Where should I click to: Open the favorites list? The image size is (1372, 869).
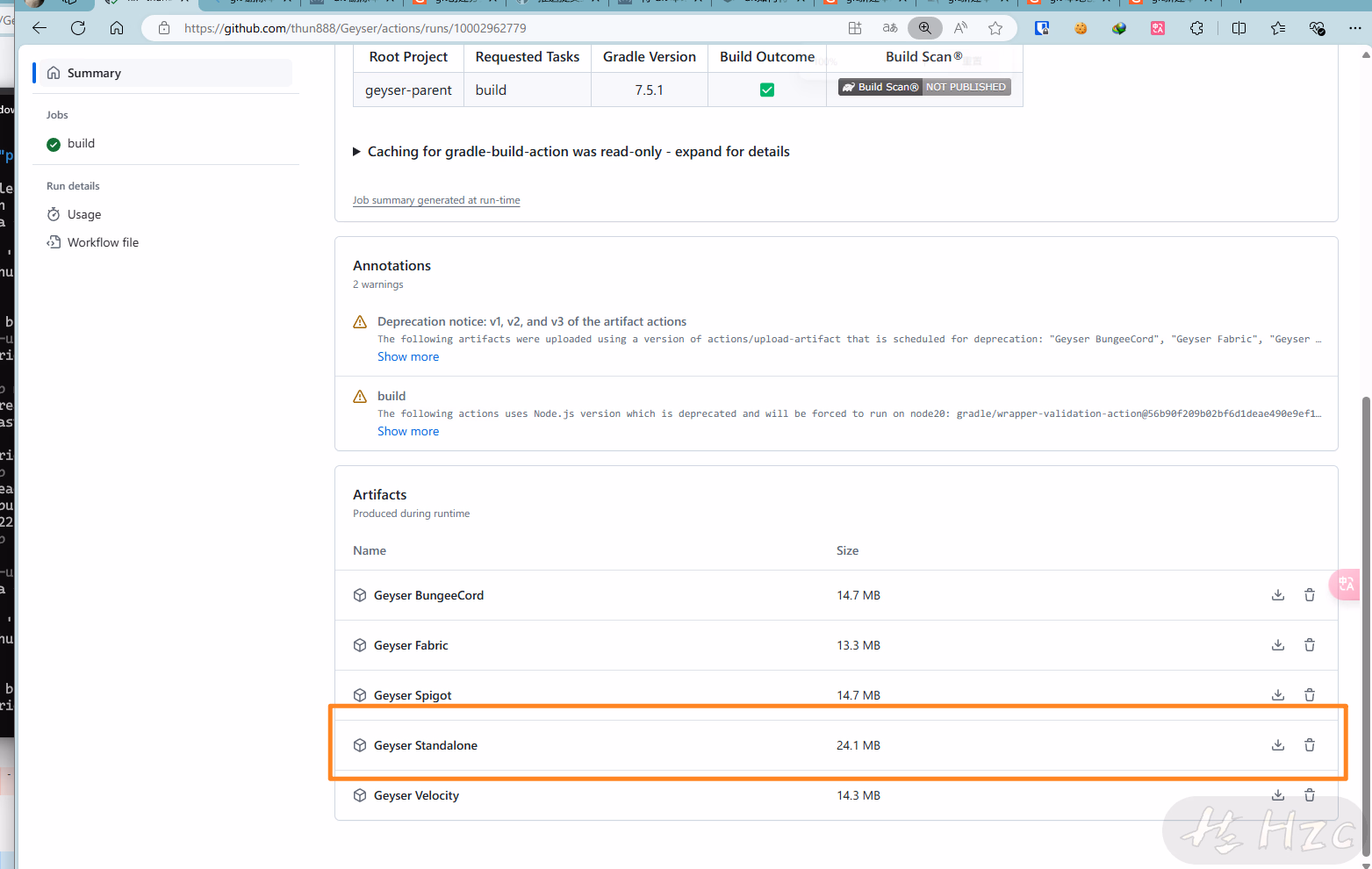(x=1278, y=28)
